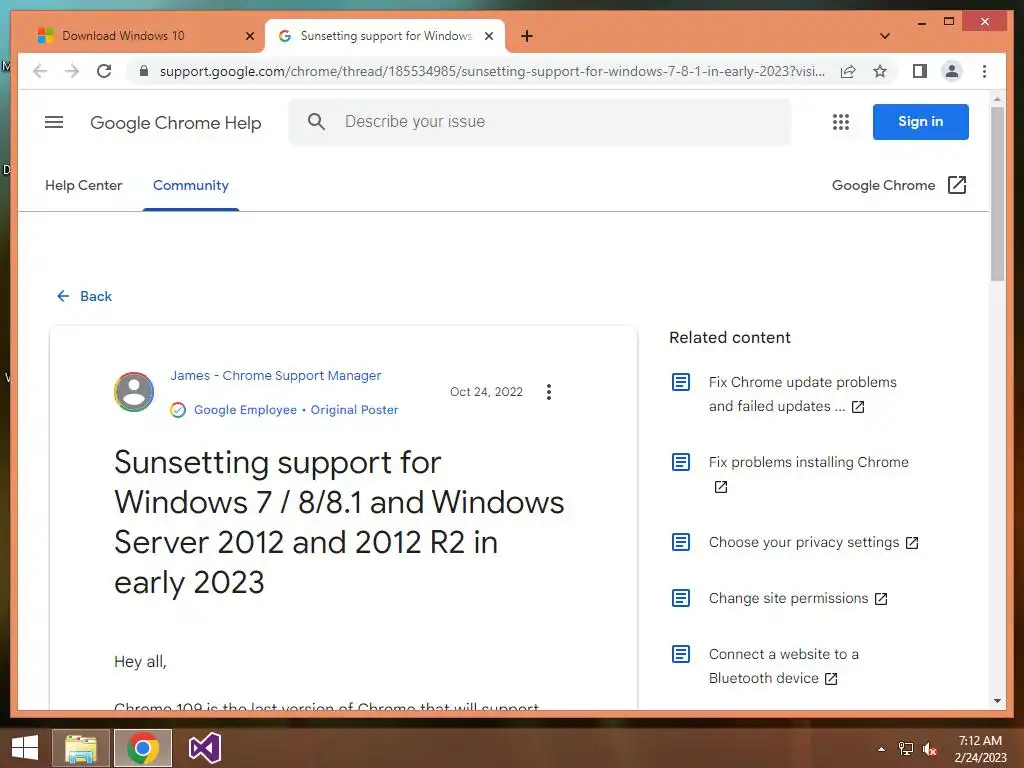Click the muted volume tray icon
Viewport: 1024px width, 768px height.
point(929,749)
